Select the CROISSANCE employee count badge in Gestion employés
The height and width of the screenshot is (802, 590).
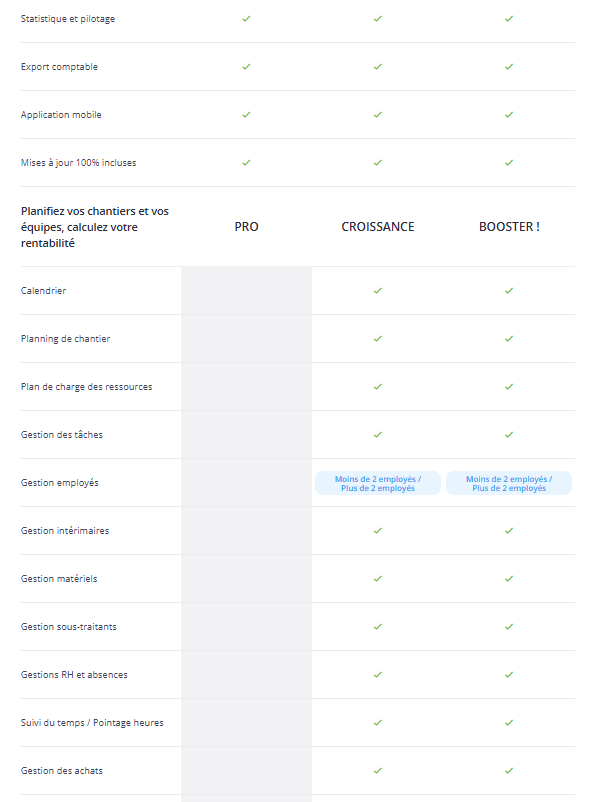pos(378,483)
